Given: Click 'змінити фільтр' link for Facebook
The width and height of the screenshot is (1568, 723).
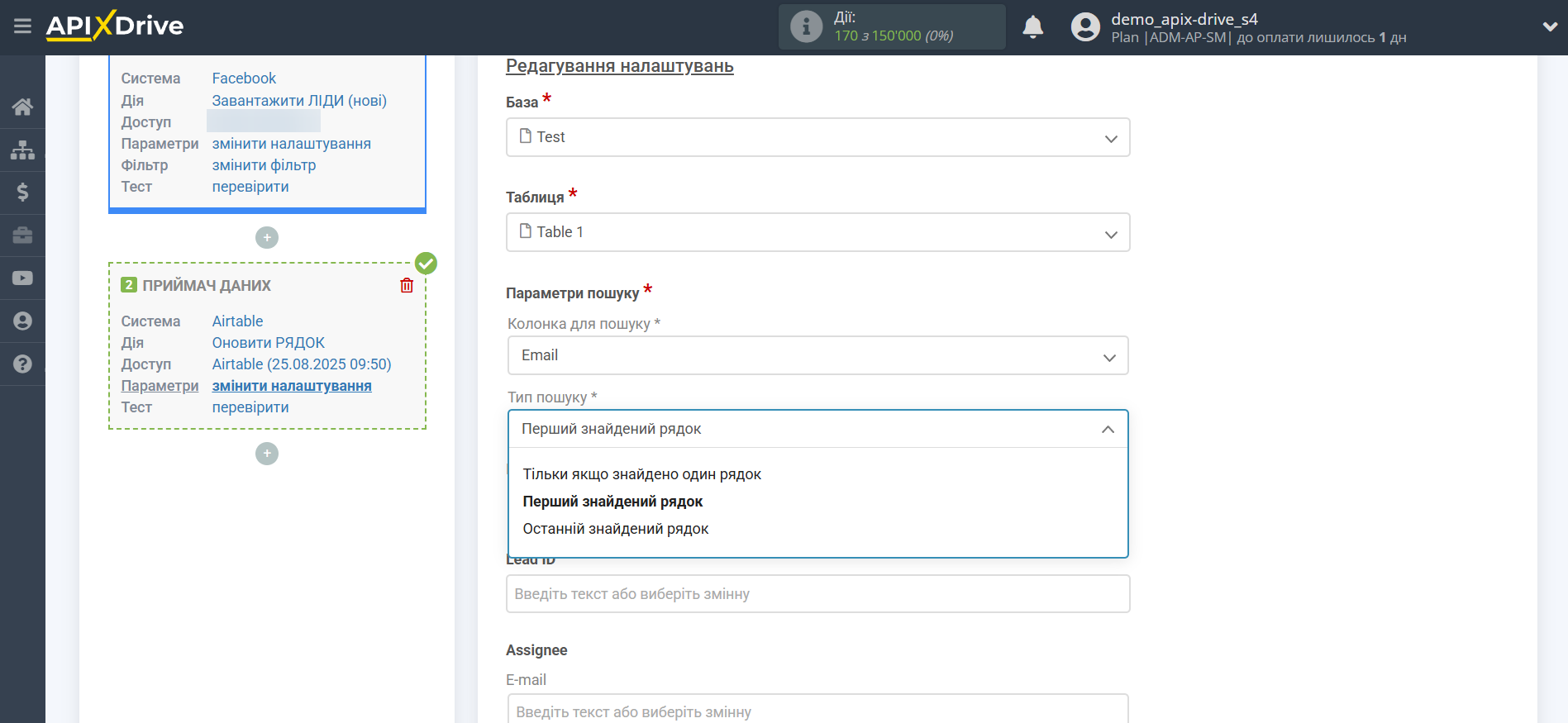Looking at the screenshot, I should click(x=264, y=165).
